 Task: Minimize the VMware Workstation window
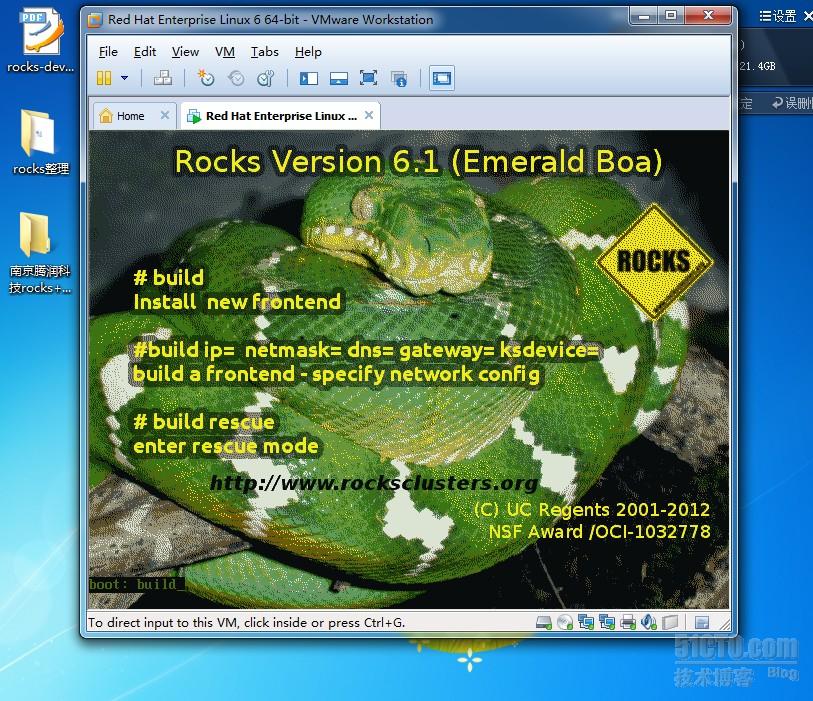pyautogui.click(x=644, y=16)
